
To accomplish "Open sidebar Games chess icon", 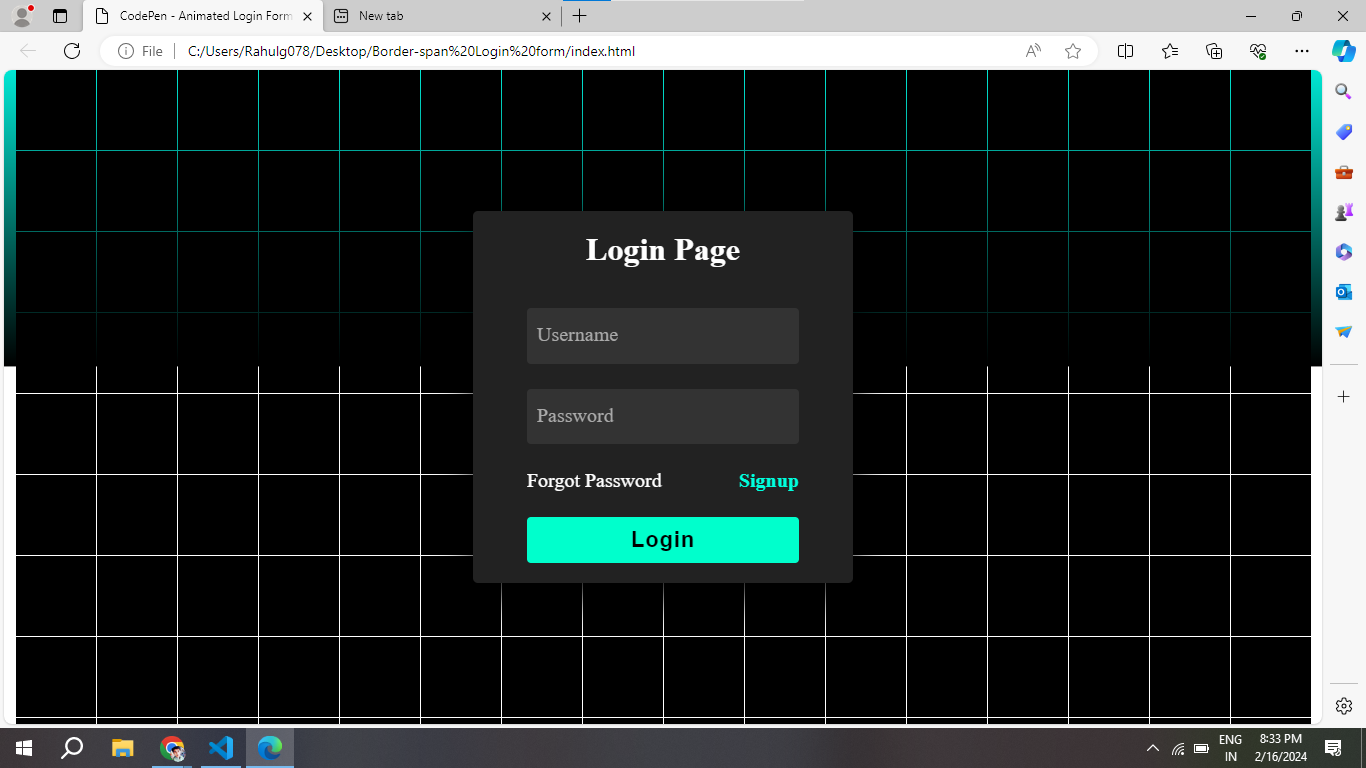I will click(1344, 212).
